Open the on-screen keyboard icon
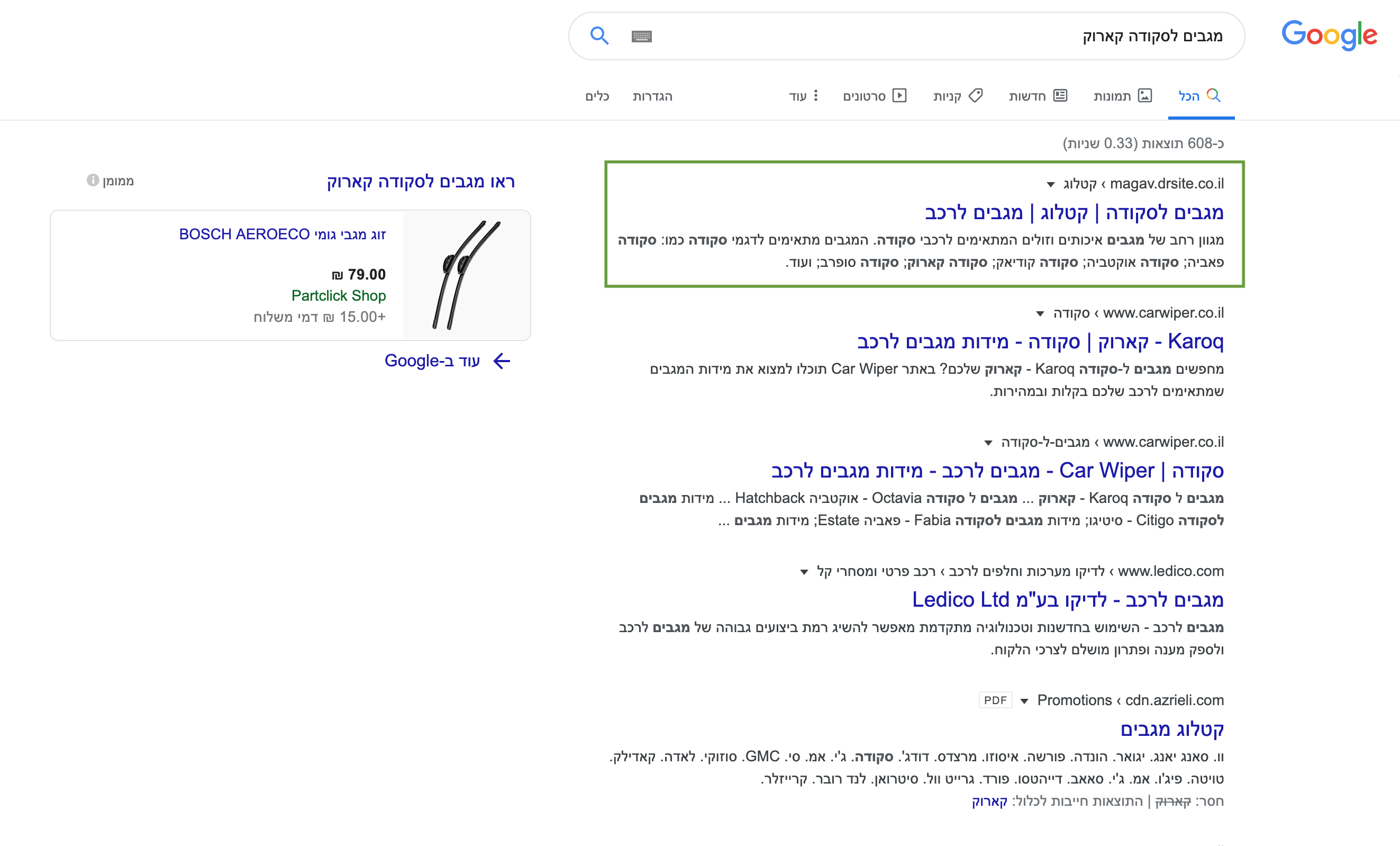The width and height of the screenshot is (1400, 846). point(641,37)
